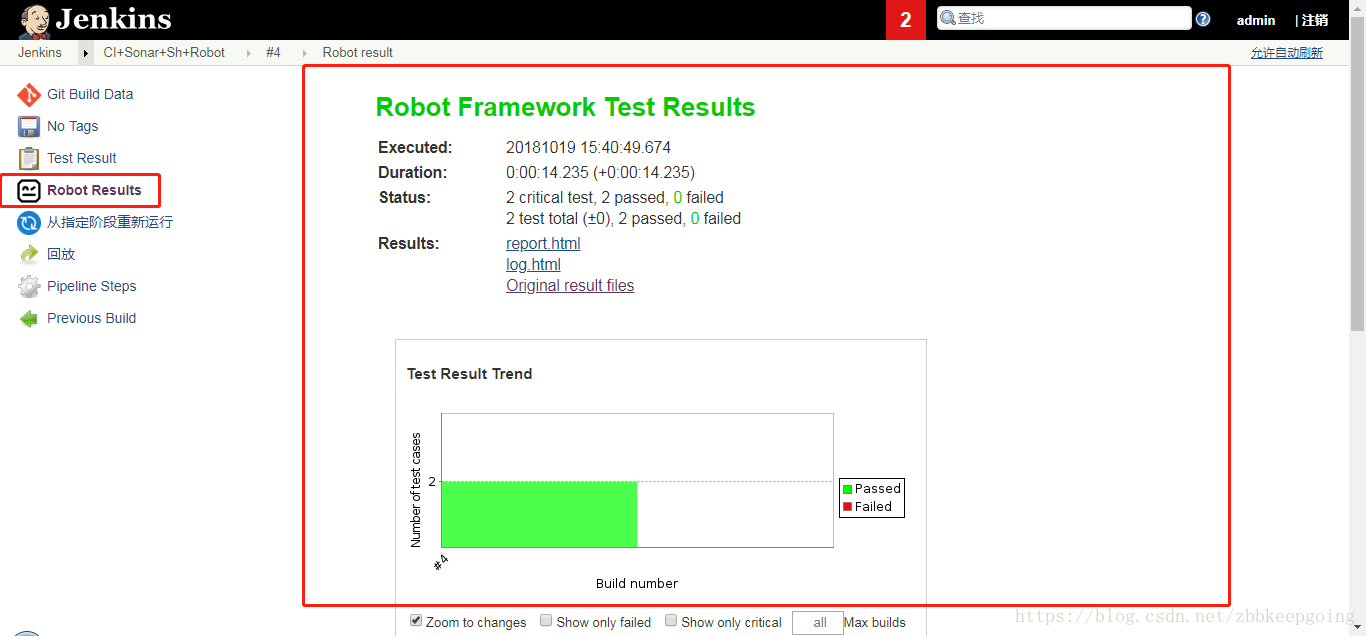Click the admin user link
Screen dimensions: 1366x636
coord(1256,20)
